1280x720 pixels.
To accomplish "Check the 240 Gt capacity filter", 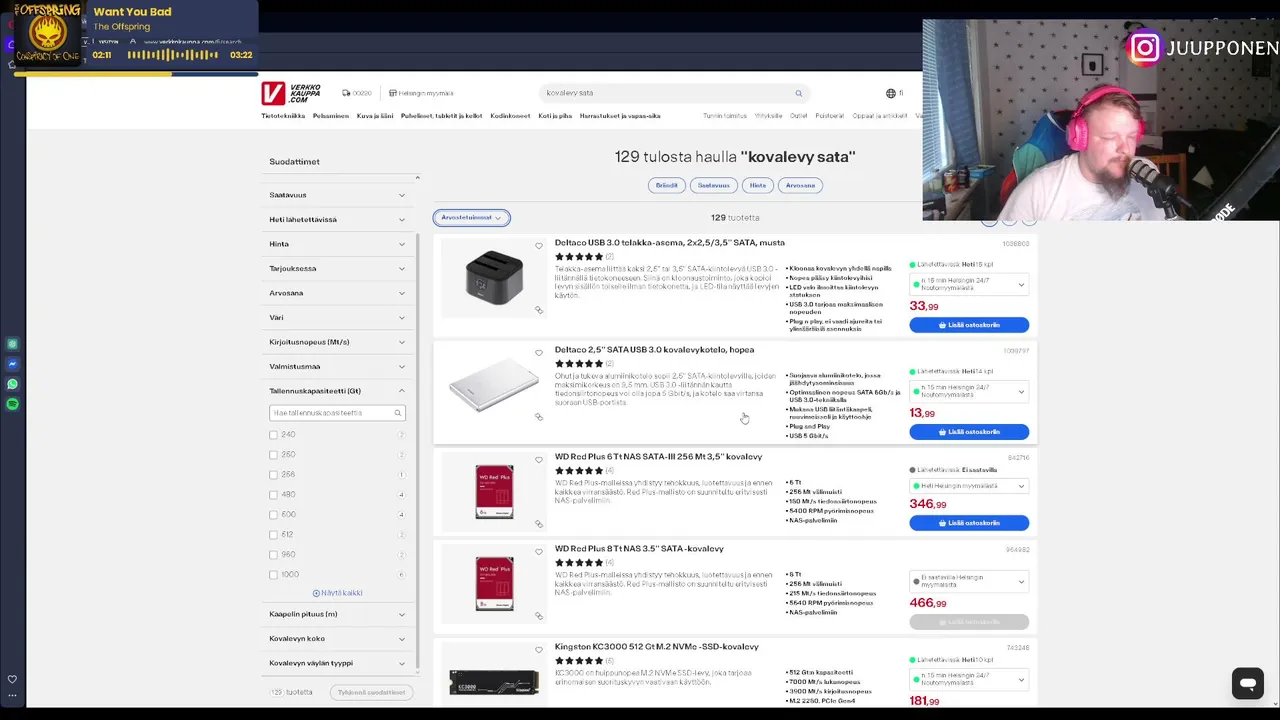I will [274, 435].
